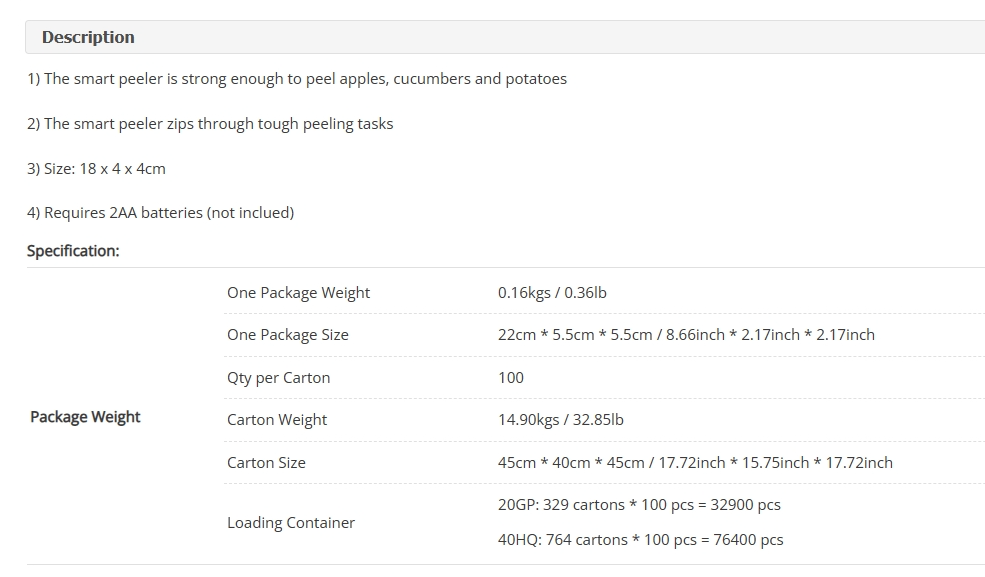
Task: Click the Package Weight row header
Action: point(85,417)
